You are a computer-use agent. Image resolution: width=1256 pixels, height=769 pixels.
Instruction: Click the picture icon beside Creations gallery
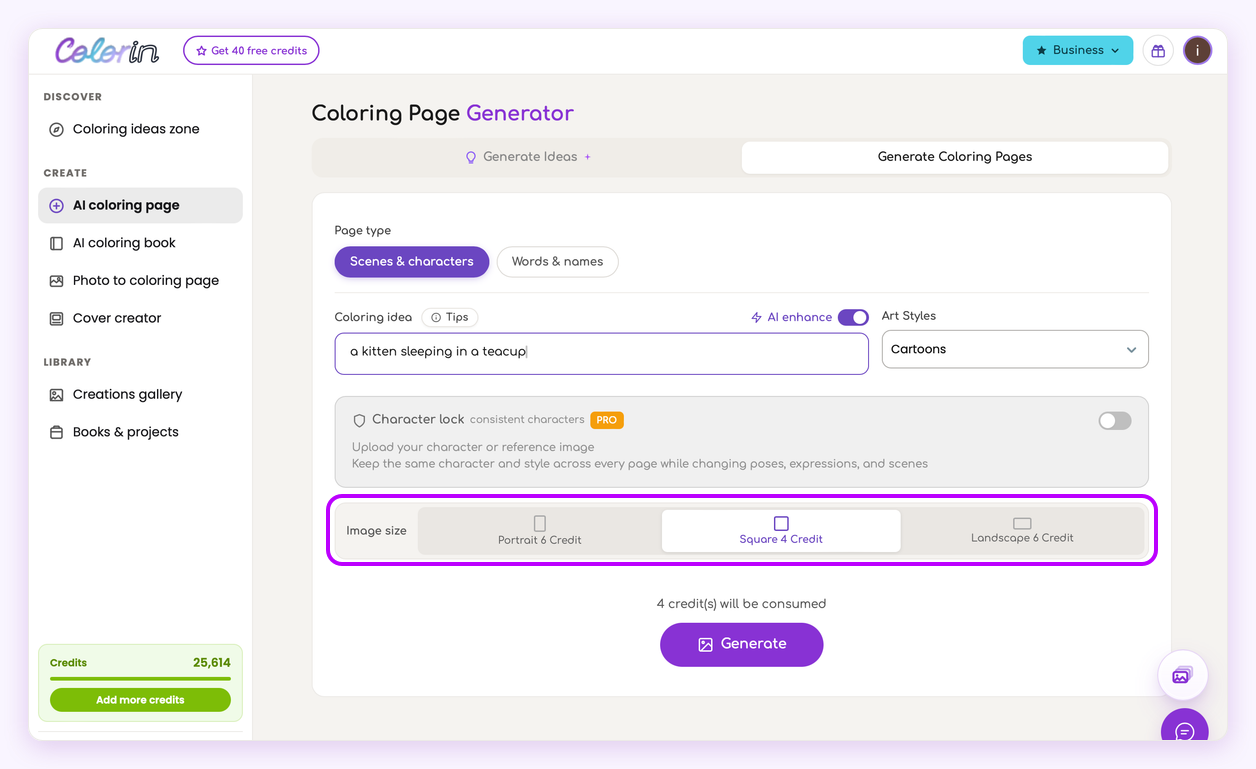point(57,395)
